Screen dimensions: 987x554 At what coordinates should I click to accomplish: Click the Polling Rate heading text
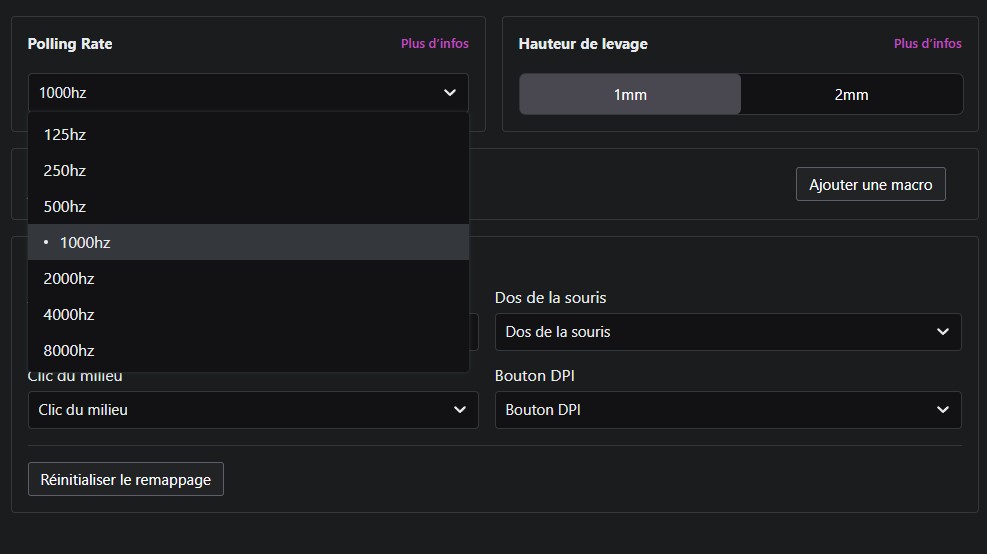pyautogui.click(x=70, y=43)
